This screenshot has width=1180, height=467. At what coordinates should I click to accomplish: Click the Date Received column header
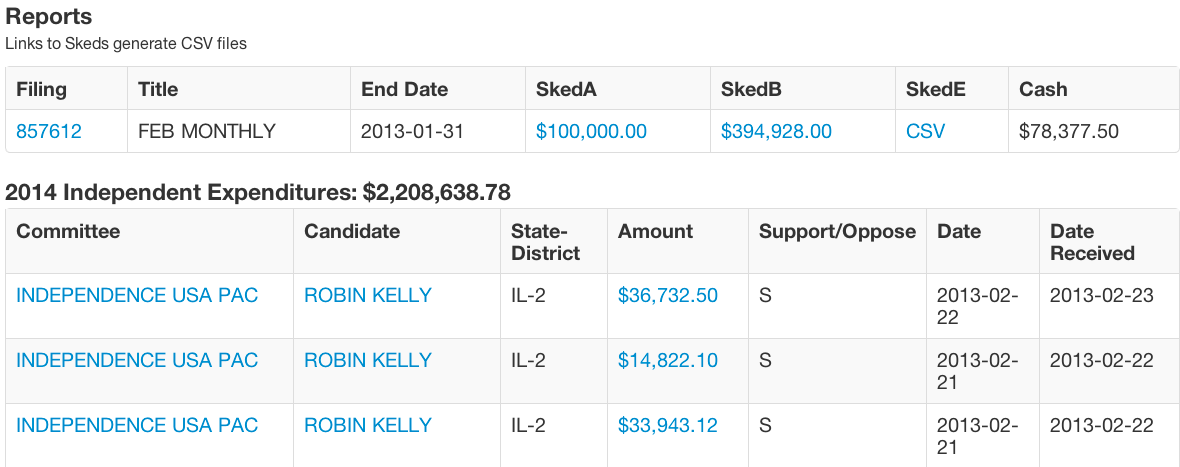coord(1092,242)
